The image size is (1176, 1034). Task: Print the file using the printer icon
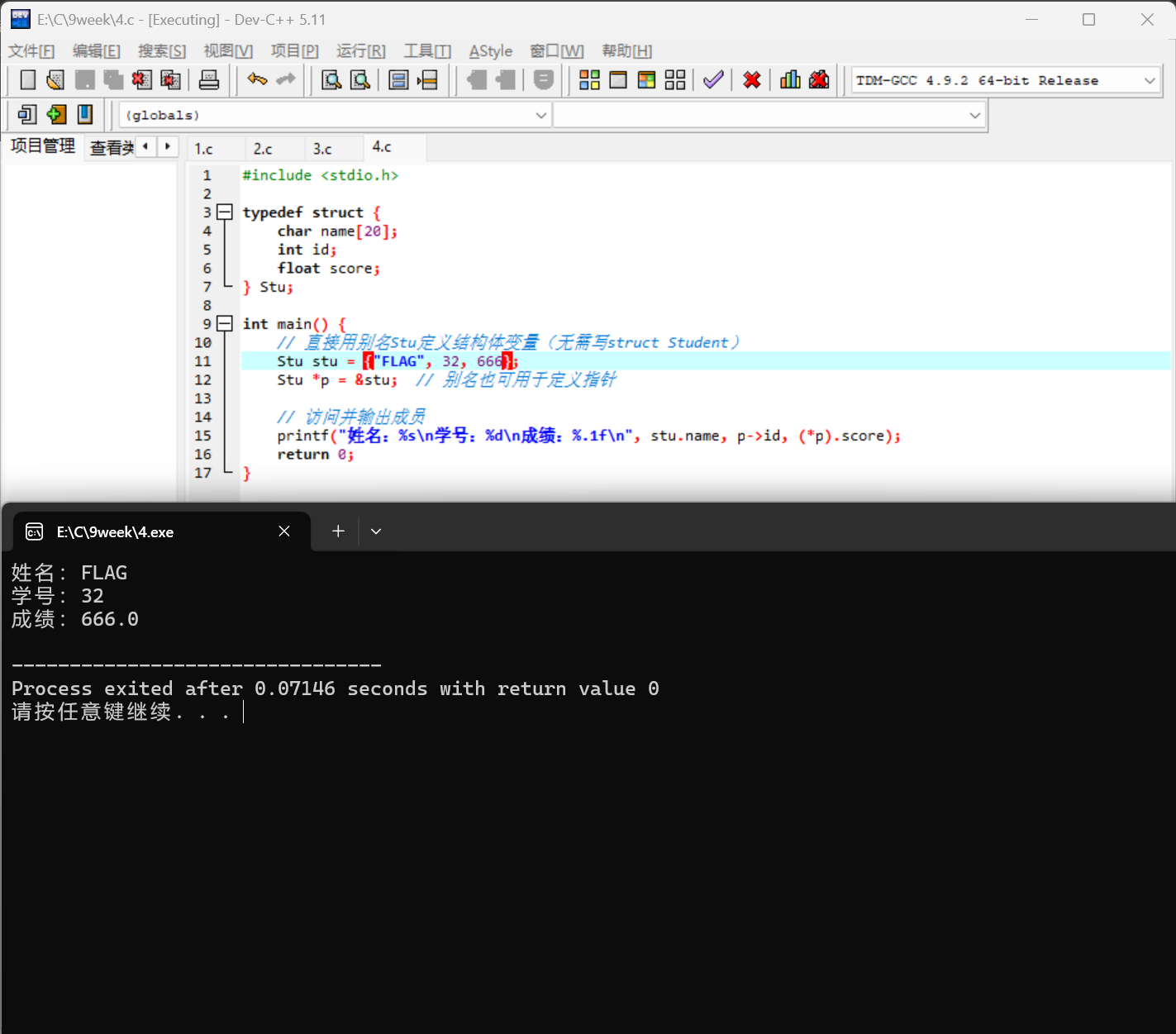point(209,80)
